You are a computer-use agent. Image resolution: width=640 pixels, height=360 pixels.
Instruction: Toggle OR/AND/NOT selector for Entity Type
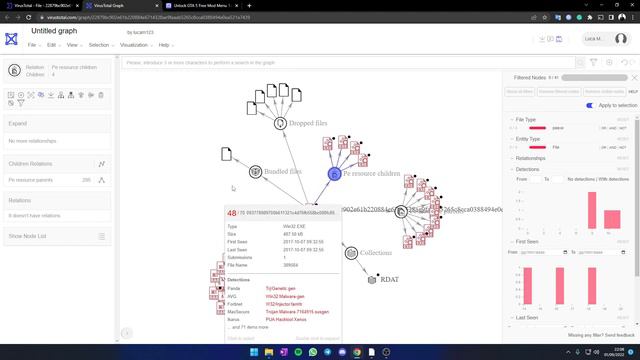click(x=613, y=147)
